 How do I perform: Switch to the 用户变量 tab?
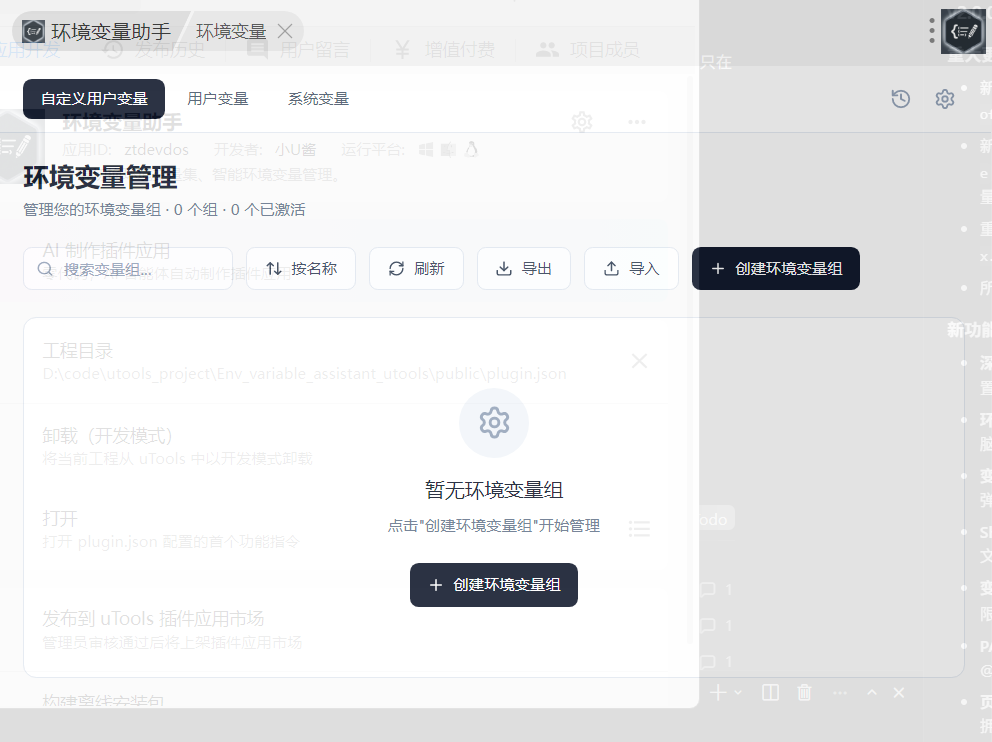point(218,99)
